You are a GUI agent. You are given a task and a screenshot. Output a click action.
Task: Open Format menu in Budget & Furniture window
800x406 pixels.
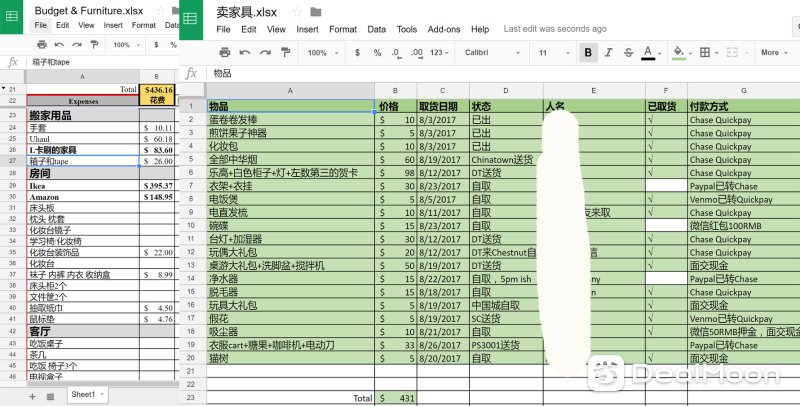tap(143, 25)
